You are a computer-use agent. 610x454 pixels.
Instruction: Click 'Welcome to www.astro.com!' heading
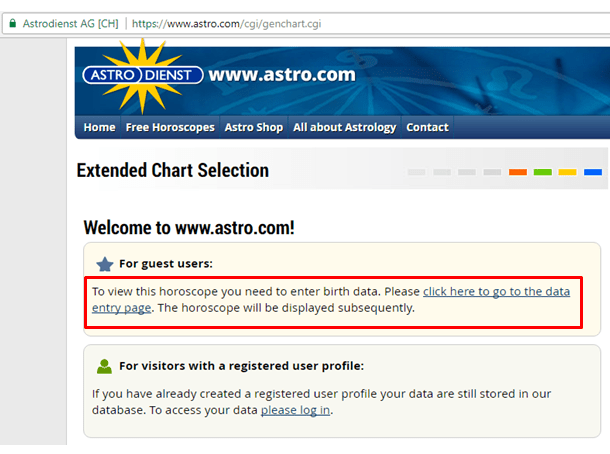189,228
